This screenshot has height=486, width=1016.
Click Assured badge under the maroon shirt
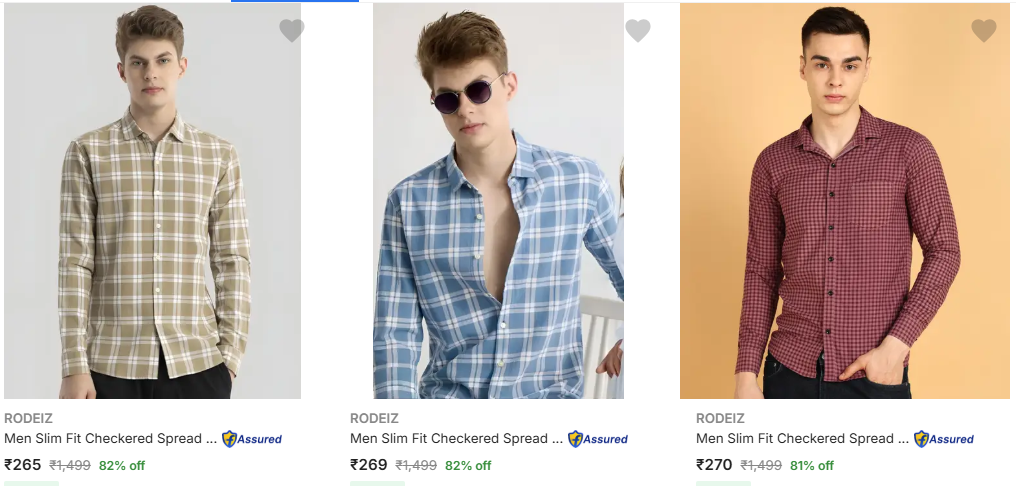point(944,439)
